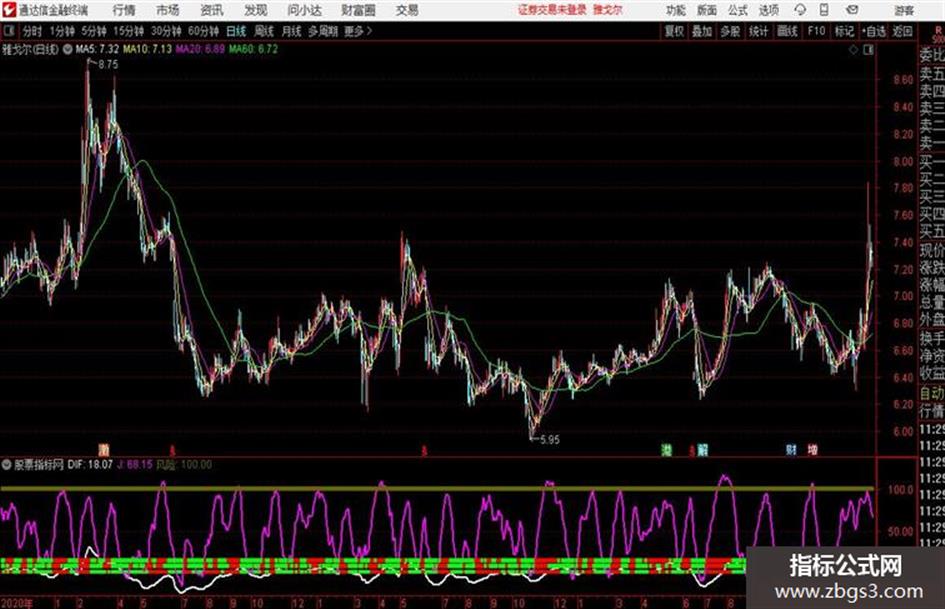Click the J: 68.15 value label
This screenshot has height=609, width=945.
coord(134,465)
